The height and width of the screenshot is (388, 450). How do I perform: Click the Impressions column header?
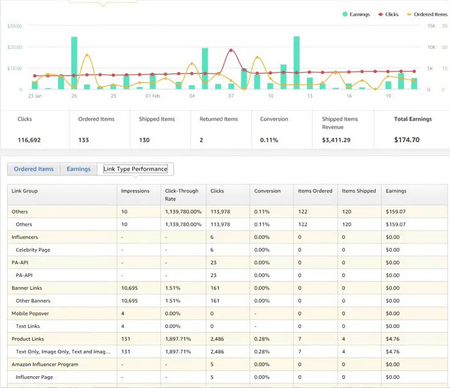click(x=139, y=195)
